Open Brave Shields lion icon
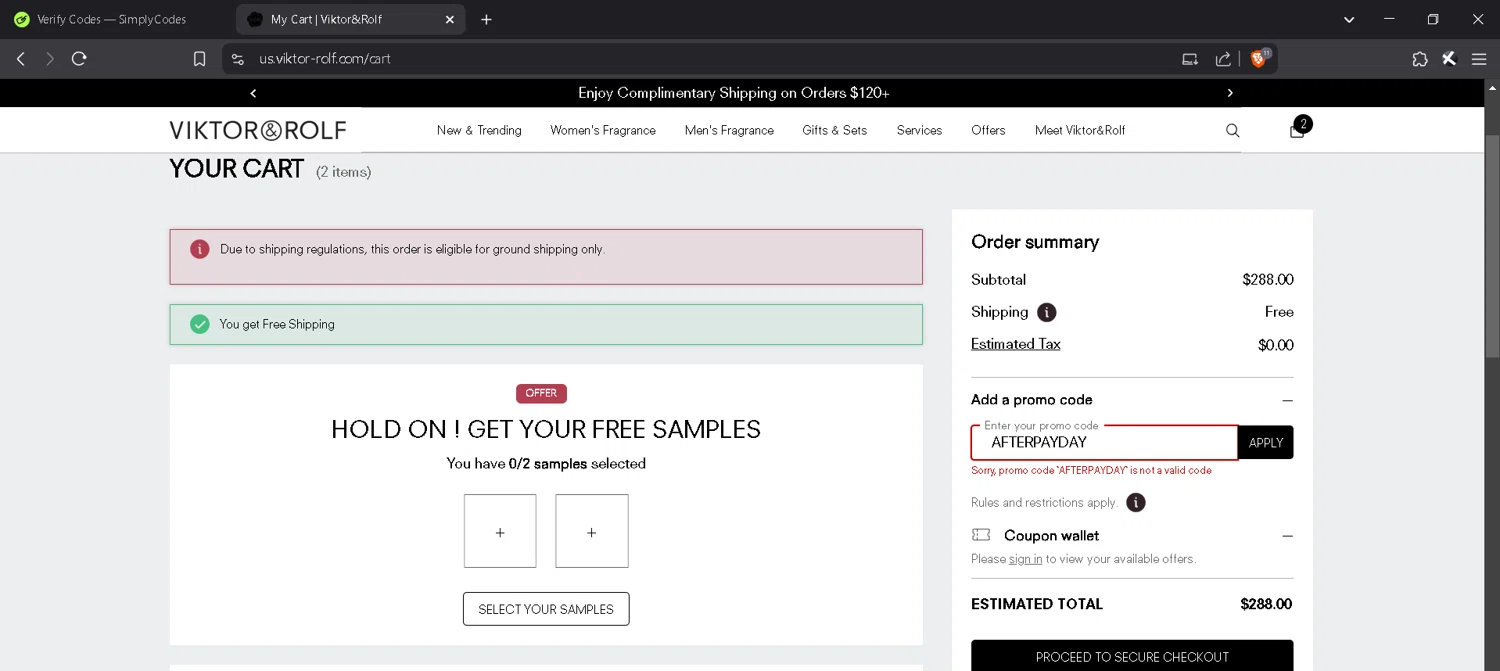The height and width of the screenshot is (671, 1500). tap(1260, 58)
